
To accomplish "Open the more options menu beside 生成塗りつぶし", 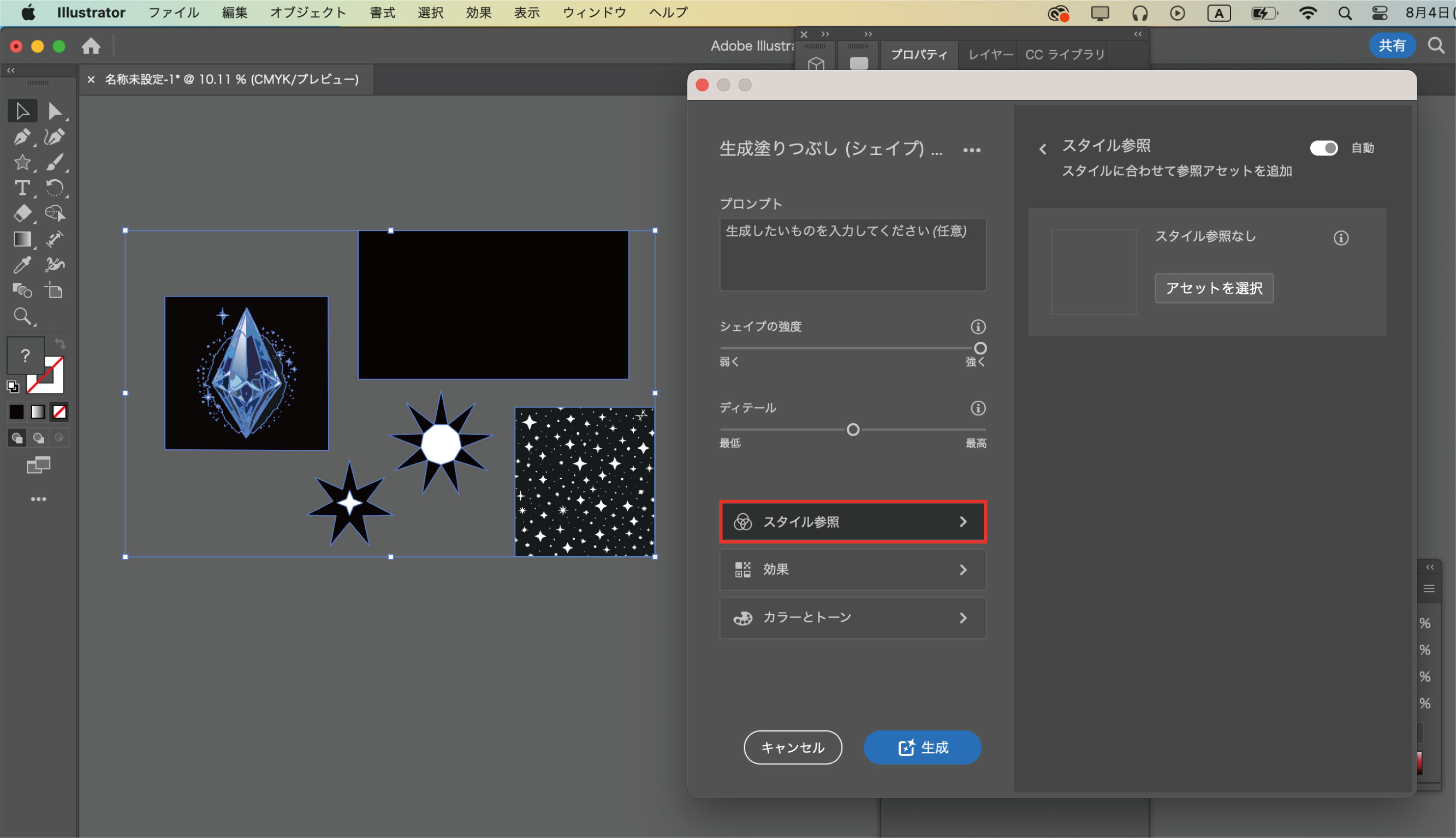I will point(971,150).
